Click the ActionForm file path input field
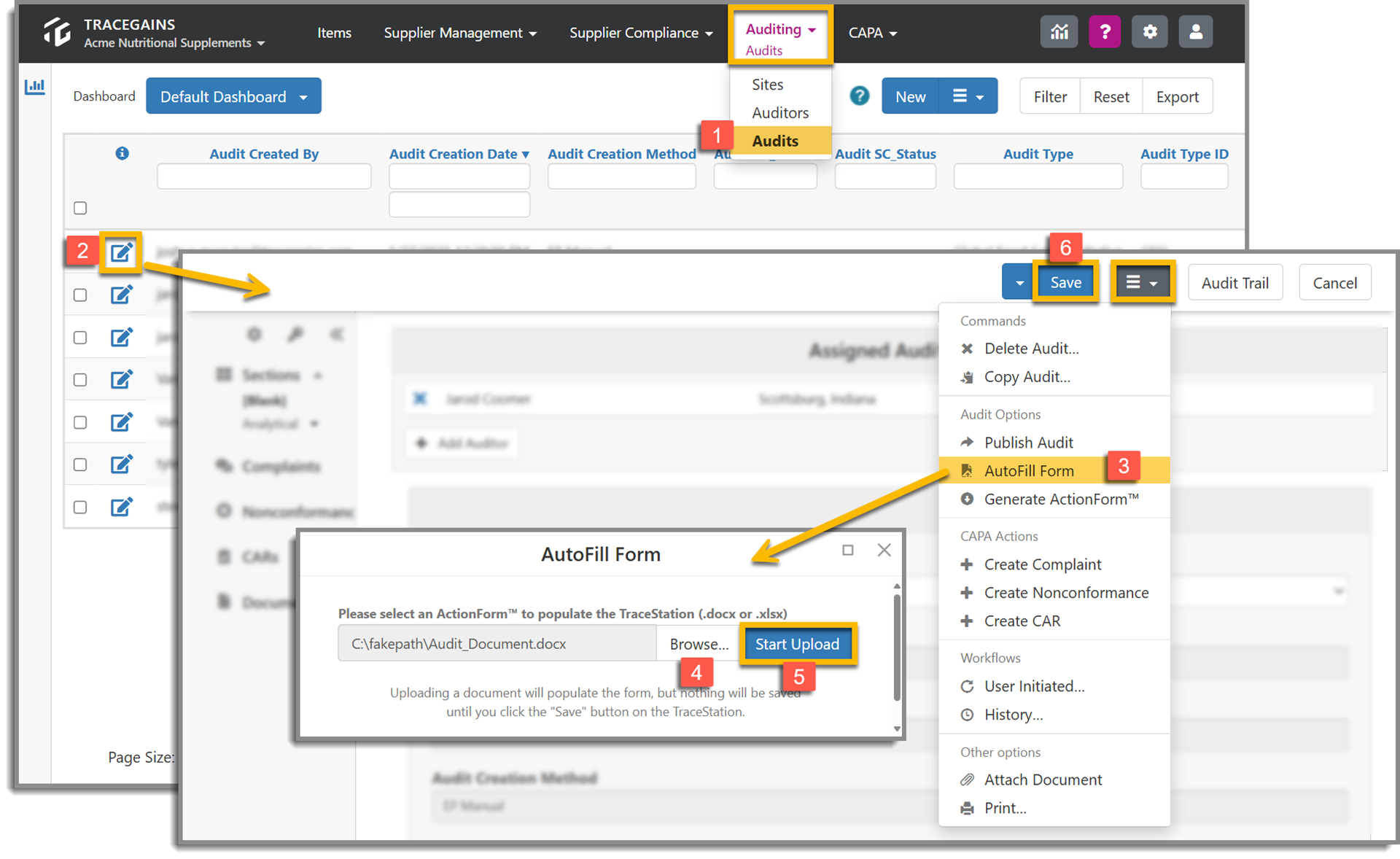This screenshot has height=859, width=1400. point(496,643)
